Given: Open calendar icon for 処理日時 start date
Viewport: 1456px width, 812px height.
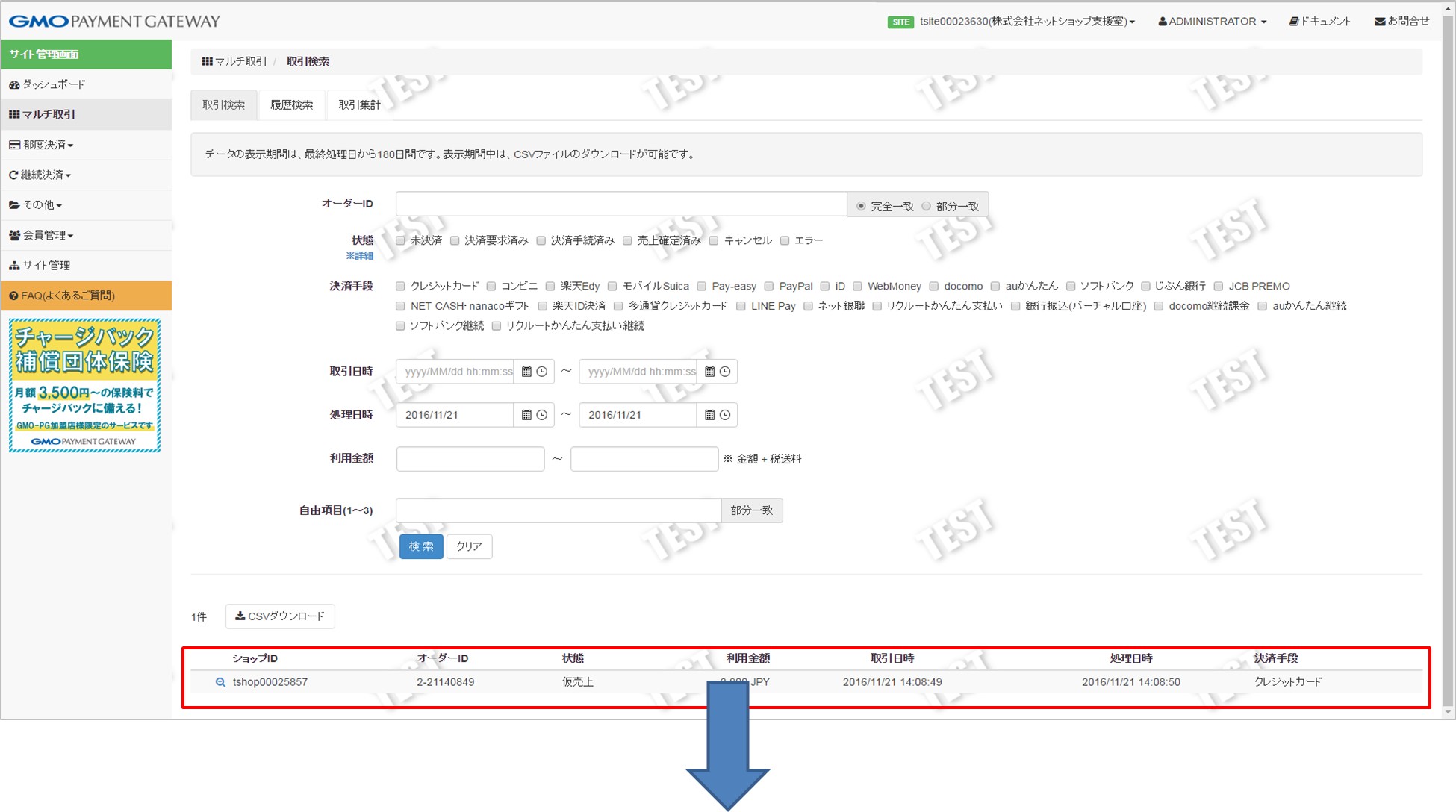Looking at the screenshot, I should coord(526,415).
